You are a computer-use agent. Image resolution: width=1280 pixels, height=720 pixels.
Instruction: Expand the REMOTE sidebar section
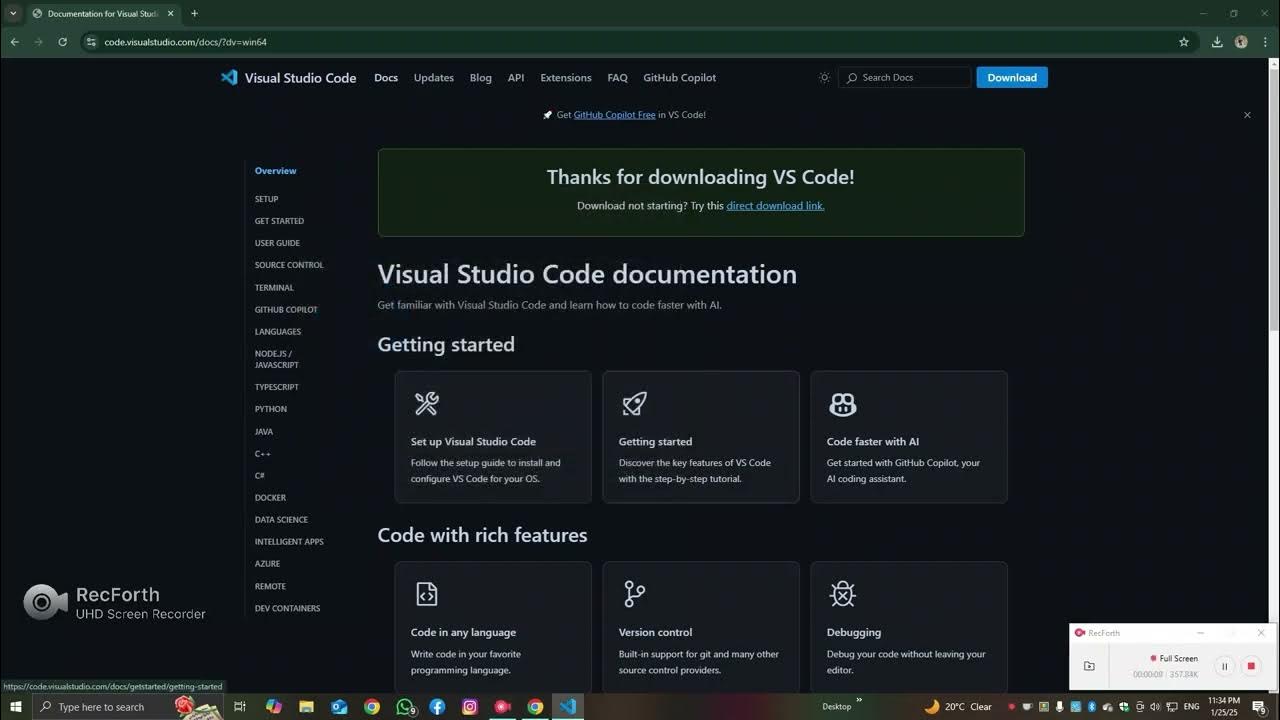[x=270, y=586]
